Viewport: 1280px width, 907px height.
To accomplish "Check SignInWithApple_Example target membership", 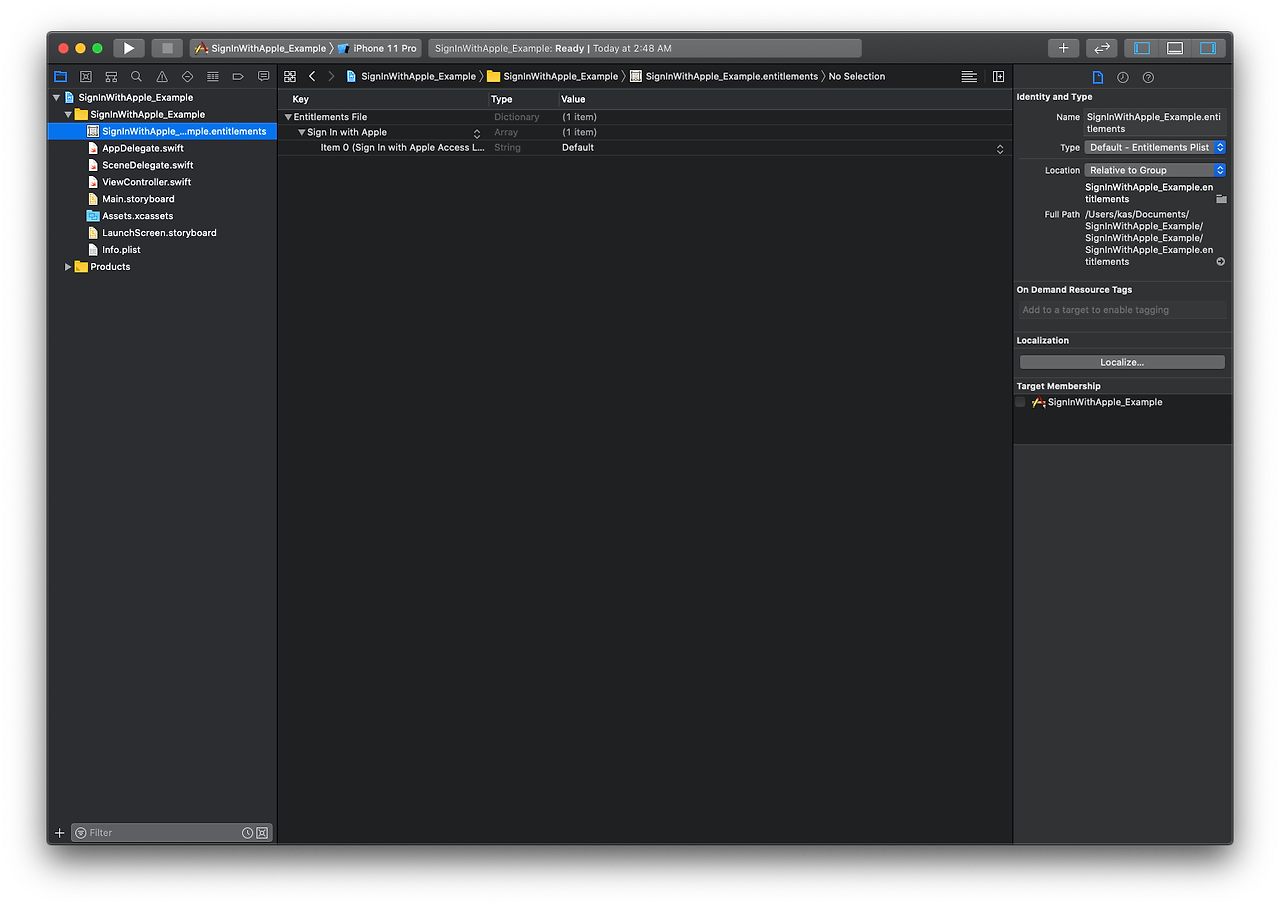I will [x=1020, y=403].
